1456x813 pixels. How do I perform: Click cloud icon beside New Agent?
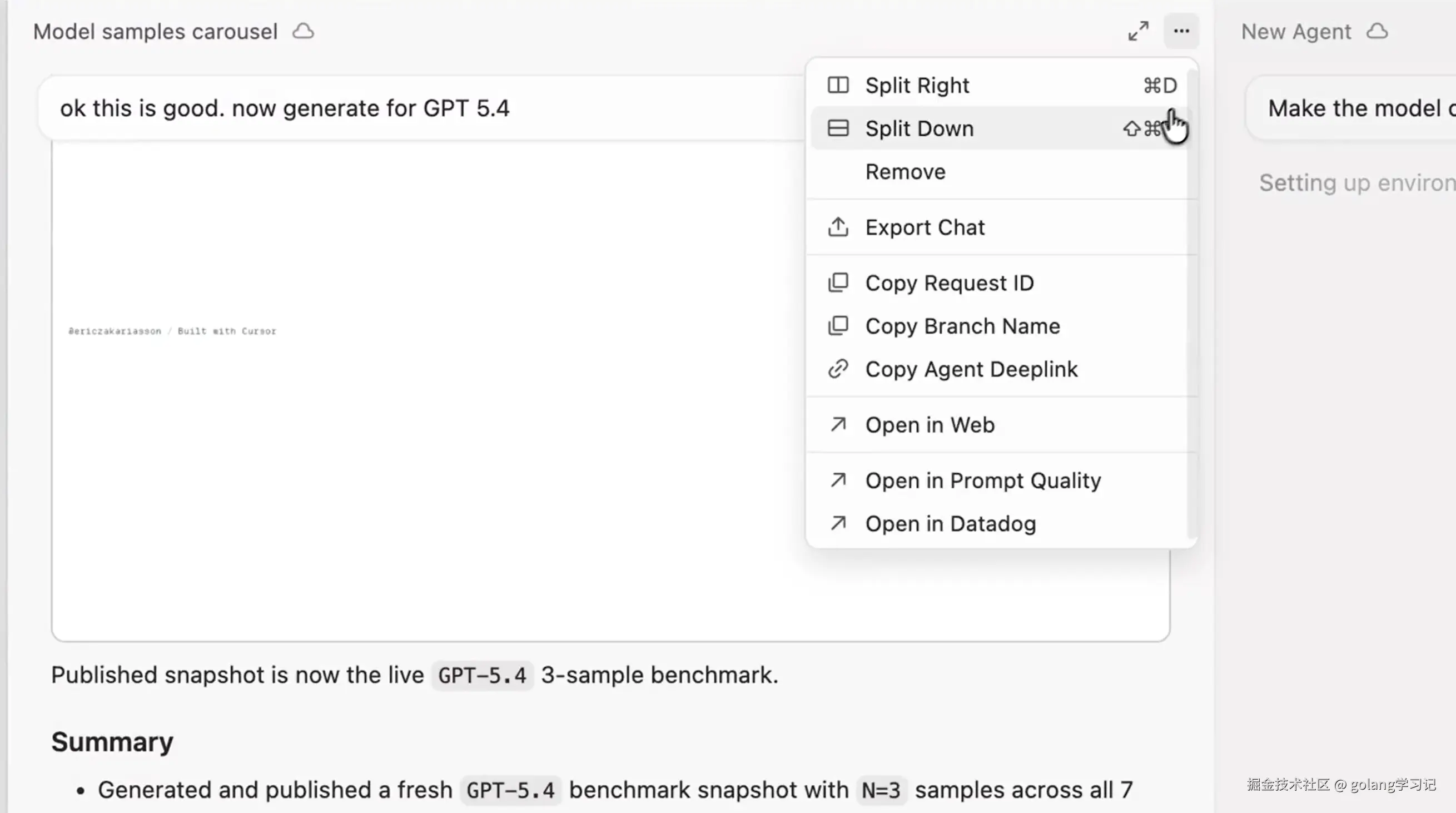click(x=1377, y=31)
